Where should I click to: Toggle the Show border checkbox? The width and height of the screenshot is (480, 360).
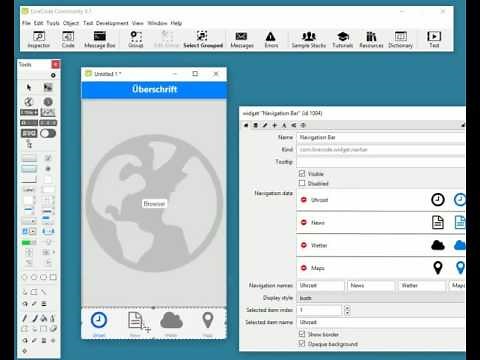tap(302, 334)
